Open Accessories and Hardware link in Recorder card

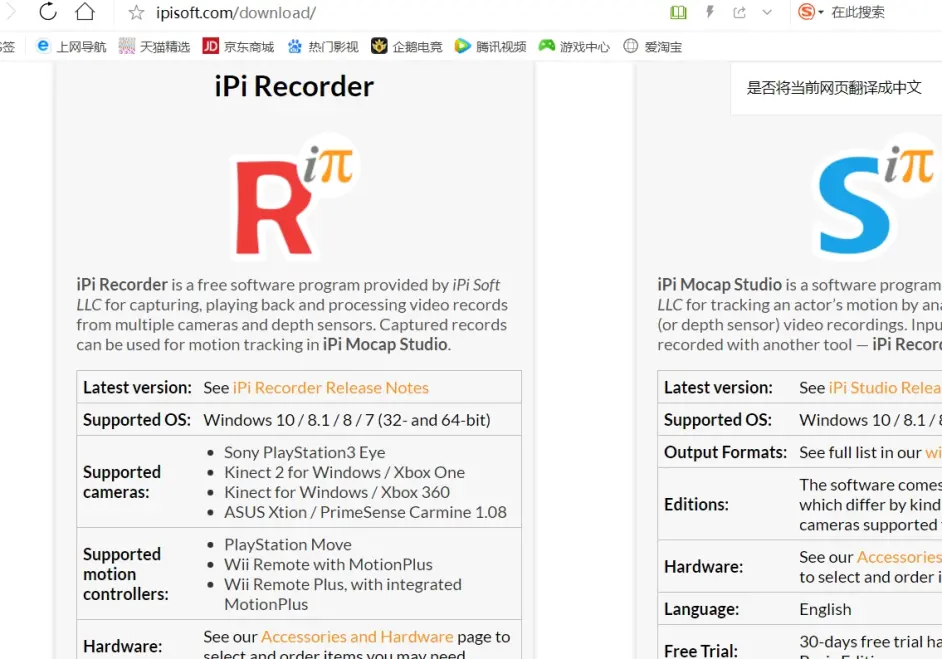[x=357, y=637]
